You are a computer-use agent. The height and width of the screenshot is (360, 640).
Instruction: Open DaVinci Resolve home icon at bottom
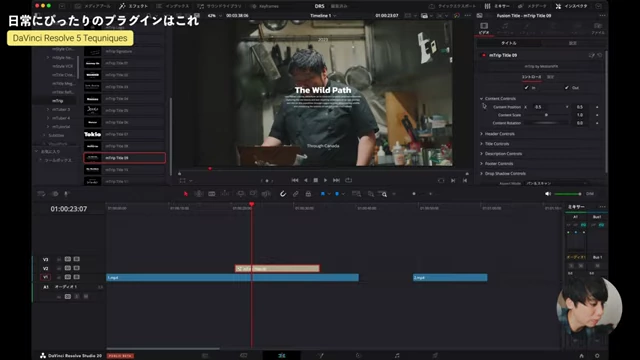click(581, 356)
